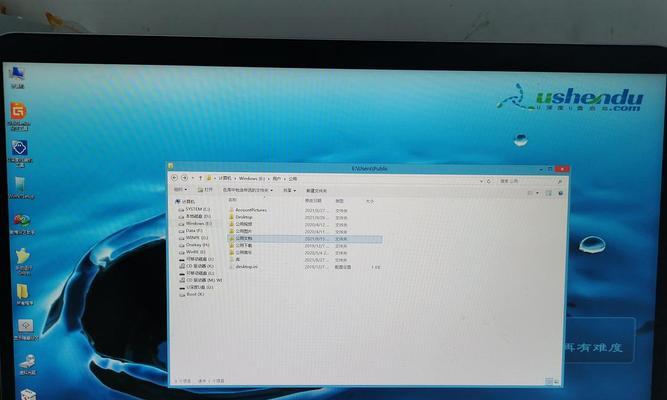Open WinRE (I:) drive in navigation pane
667x400 pixels.
(x=192, y=252)
